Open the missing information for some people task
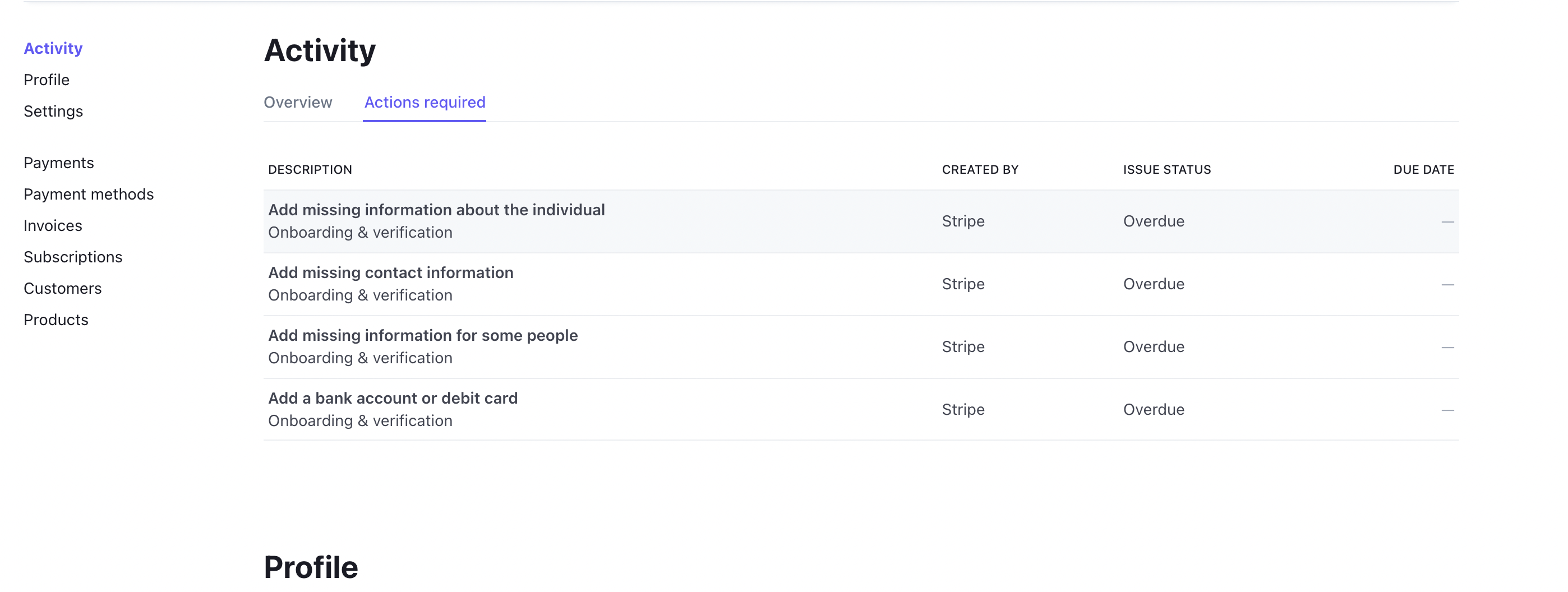Screen dimensions: 1568x592 point(423,335)
